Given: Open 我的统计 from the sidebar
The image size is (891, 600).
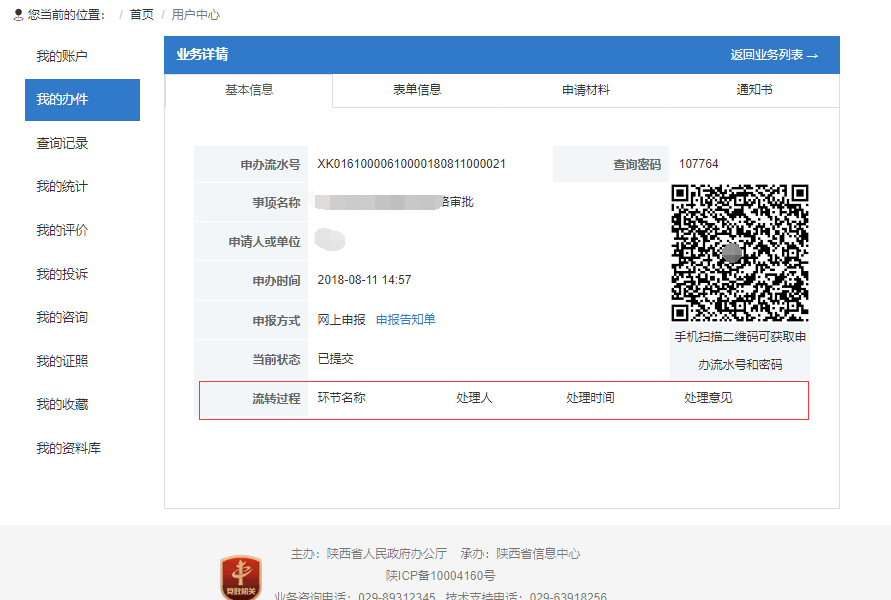Looking at the screenshot, I should click(x=62, y=187).
